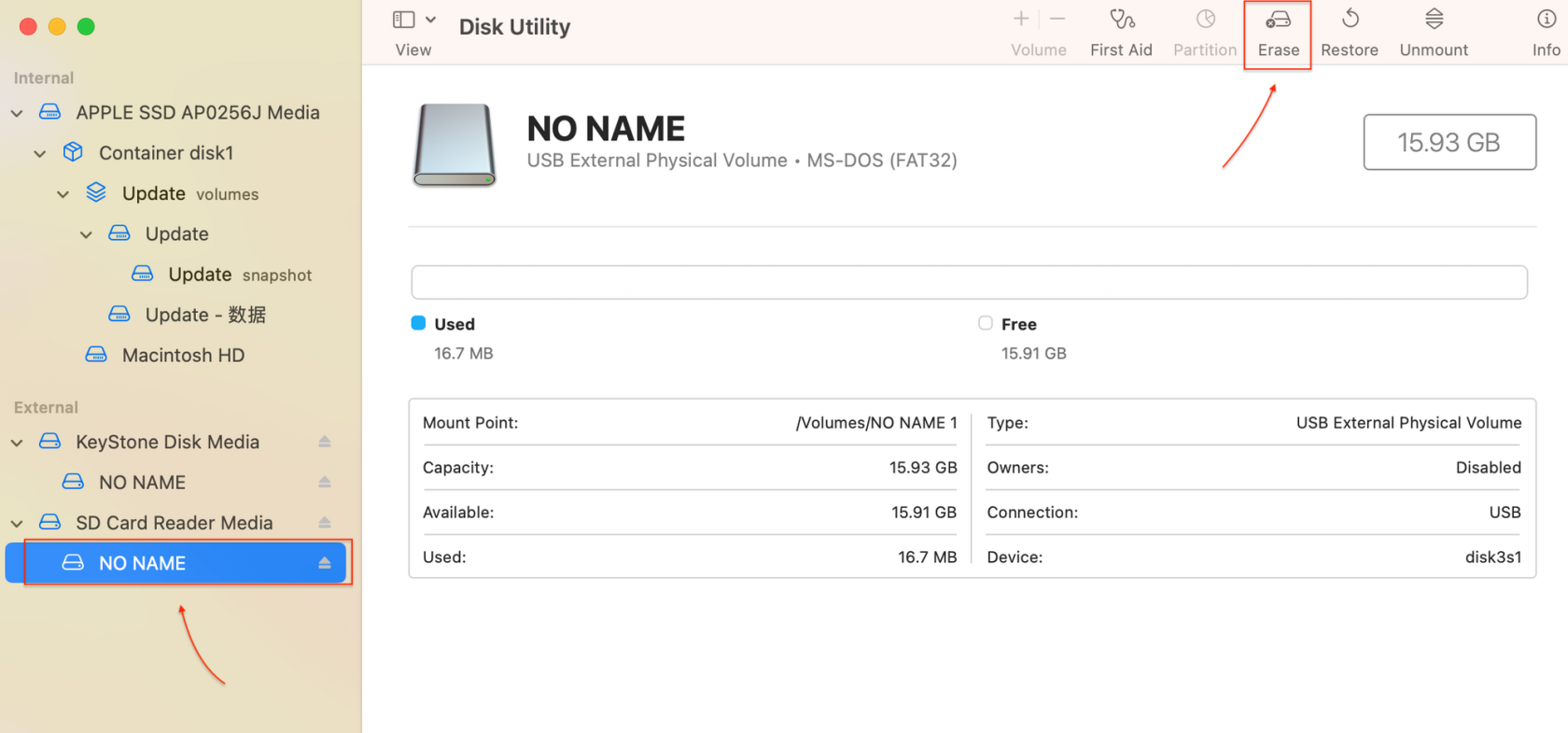Open the Info panel
The height and width of the screenshot is (733, 1568).
(x=1546, y=21)
